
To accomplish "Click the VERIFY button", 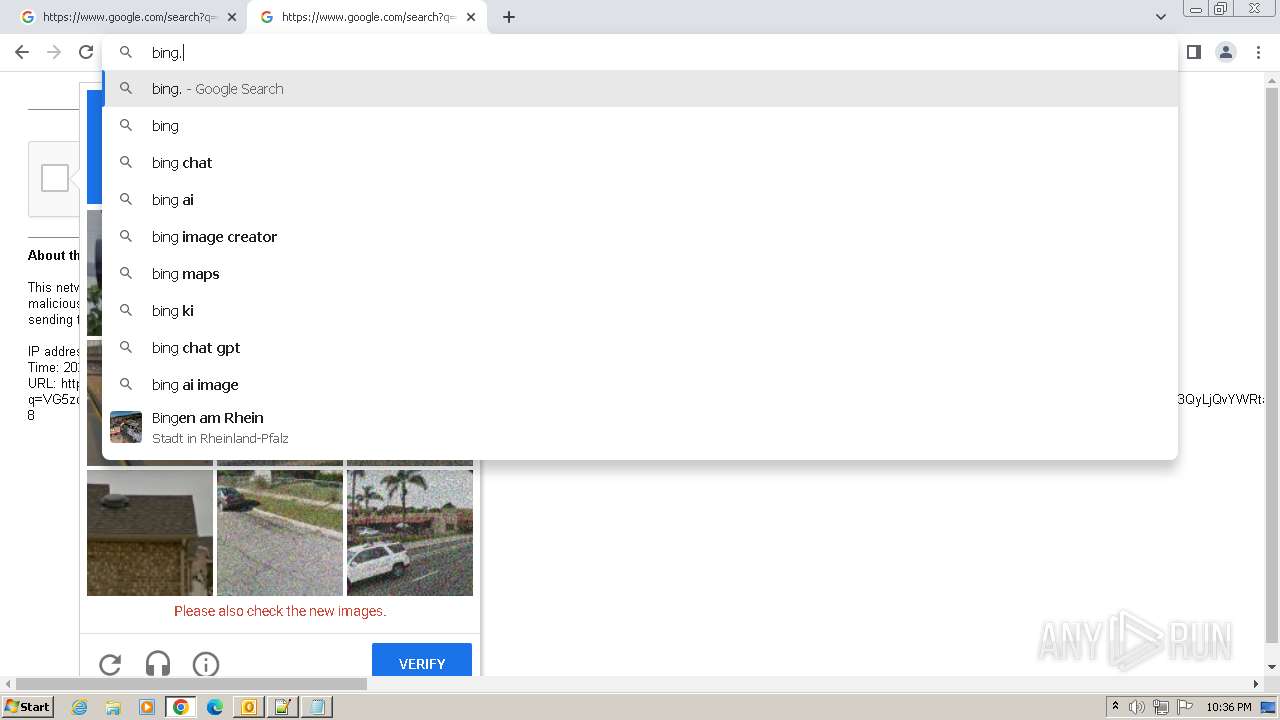I will pos(422,660).
